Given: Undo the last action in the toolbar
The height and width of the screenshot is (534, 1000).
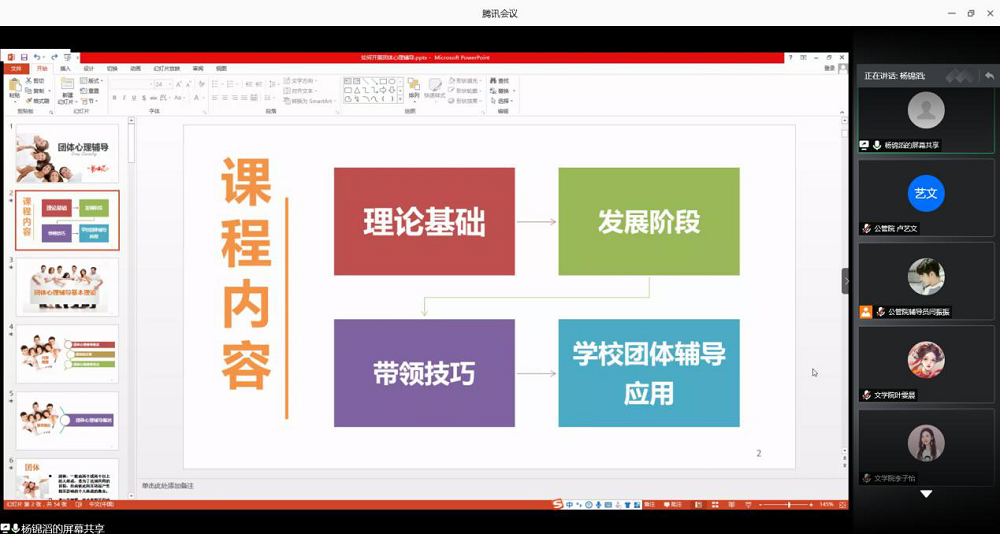Looking at the screenshot, I should pos(37,58).
